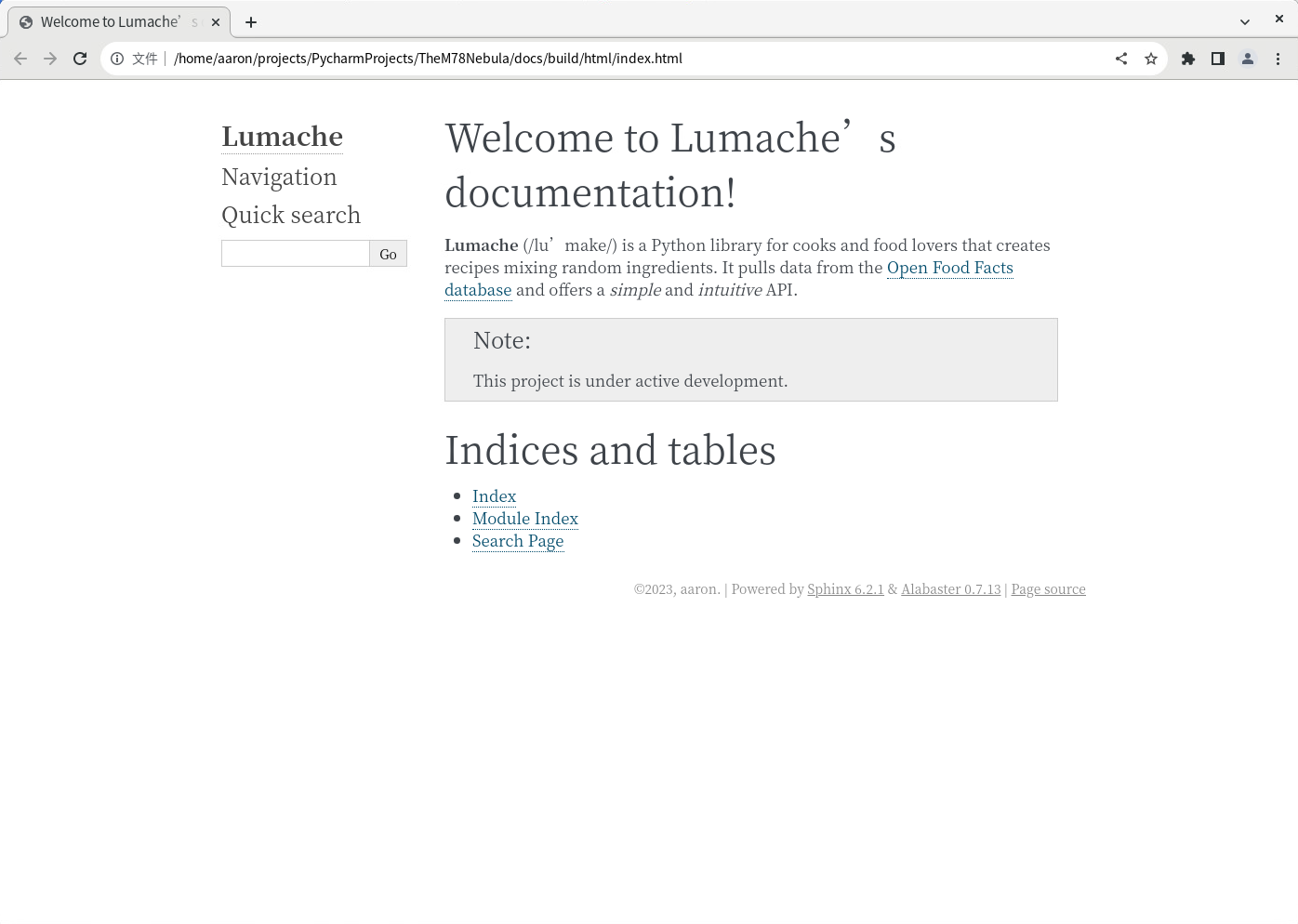Follow the Open Food Facts link

[x=949, y=268]
